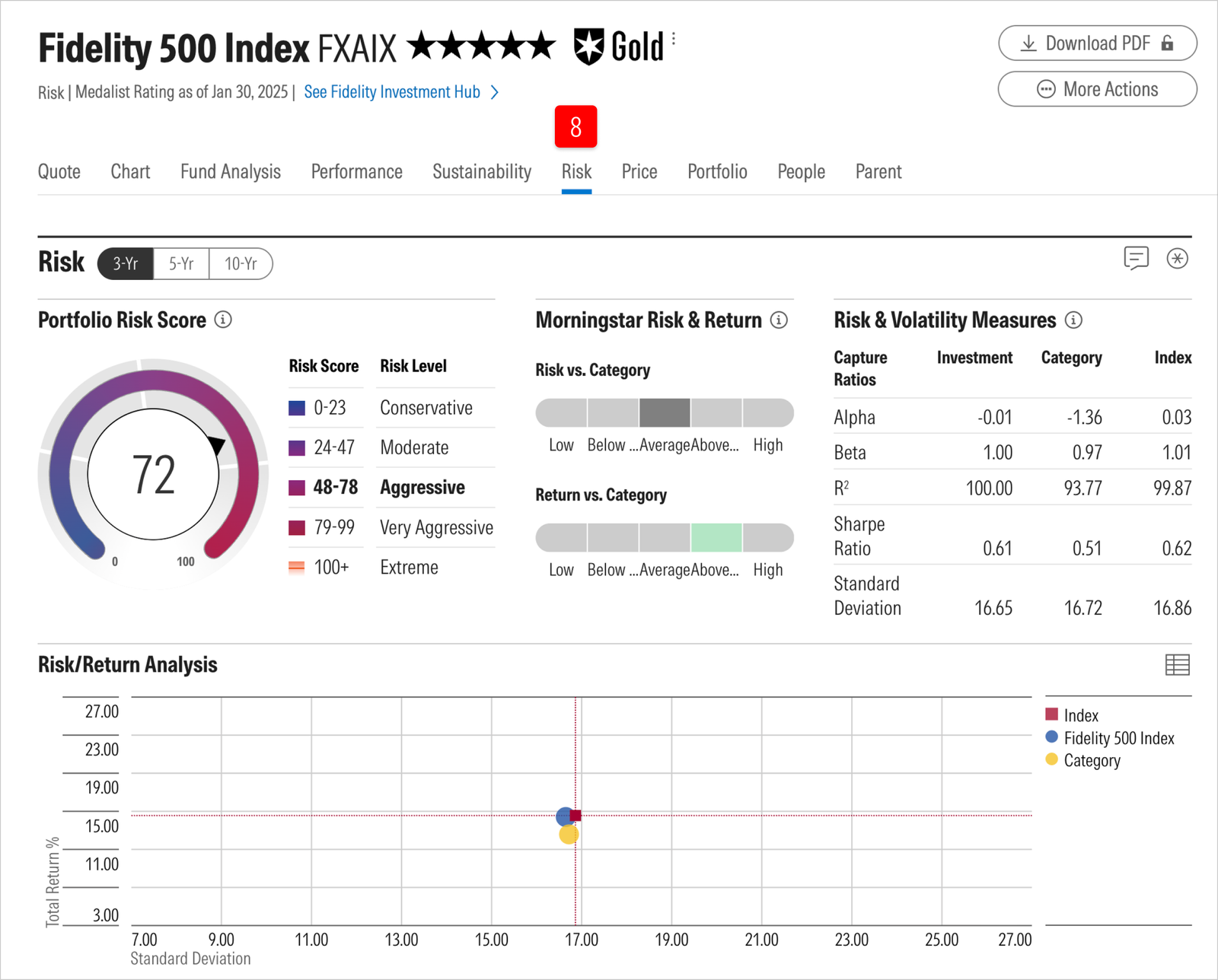Click the Beta investment value 1.00
The image size is (1218, 980).
[997, 453]
